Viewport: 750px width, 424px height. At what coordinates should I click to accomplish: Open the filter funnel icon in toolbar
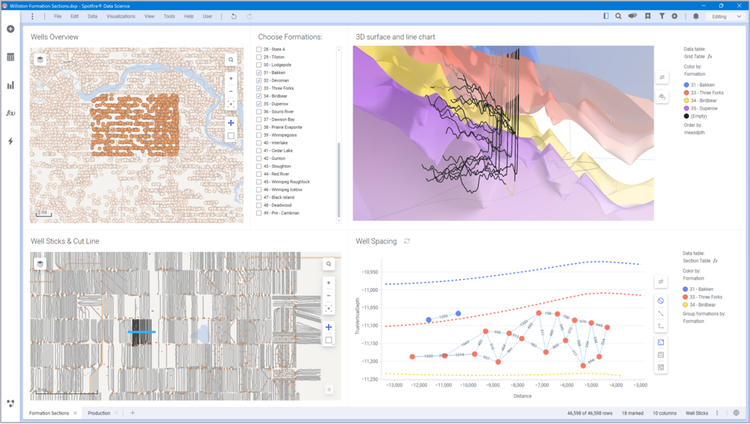[x=662, y=16]
